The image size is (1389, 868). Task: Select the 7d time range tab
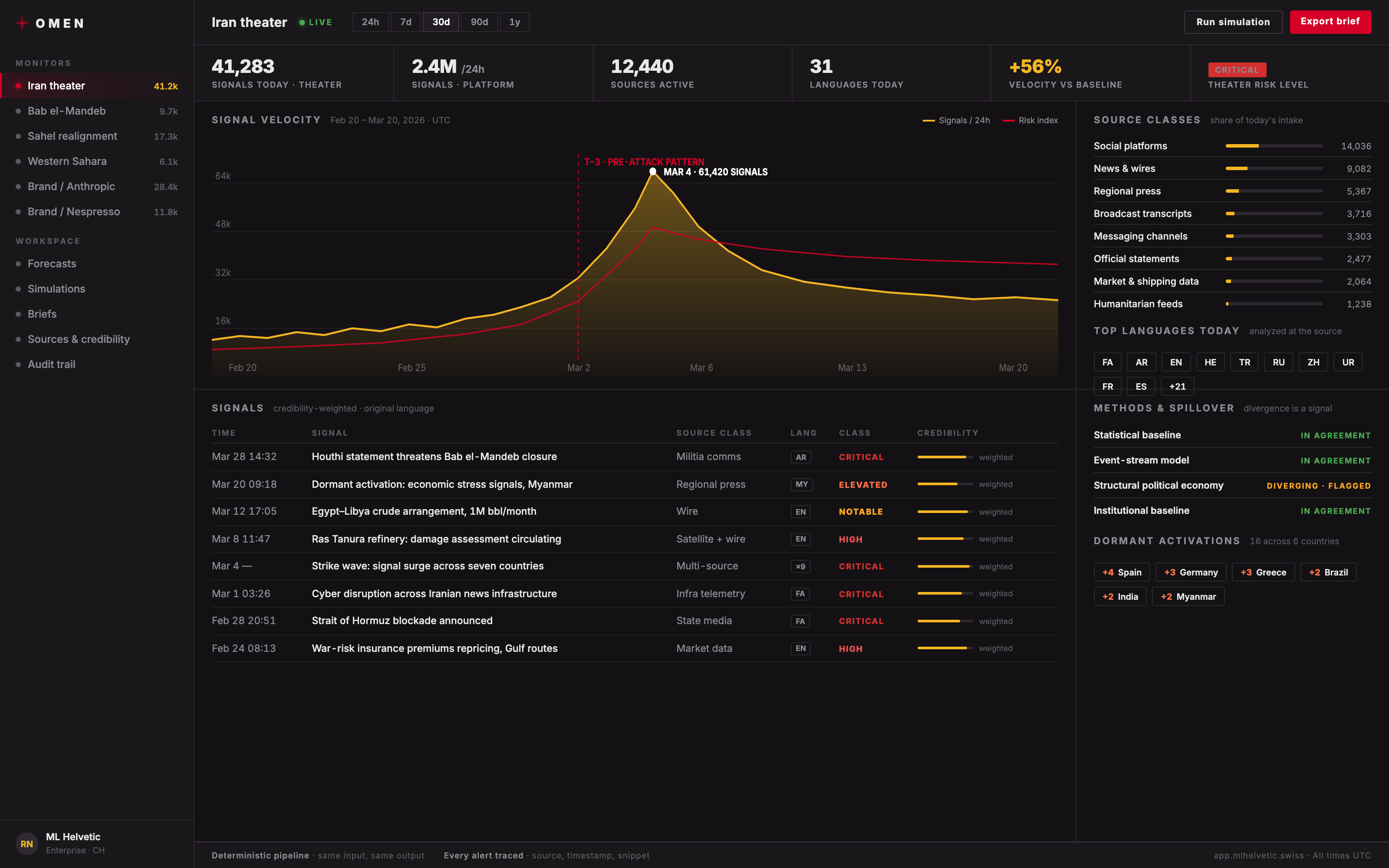[406, 22]
